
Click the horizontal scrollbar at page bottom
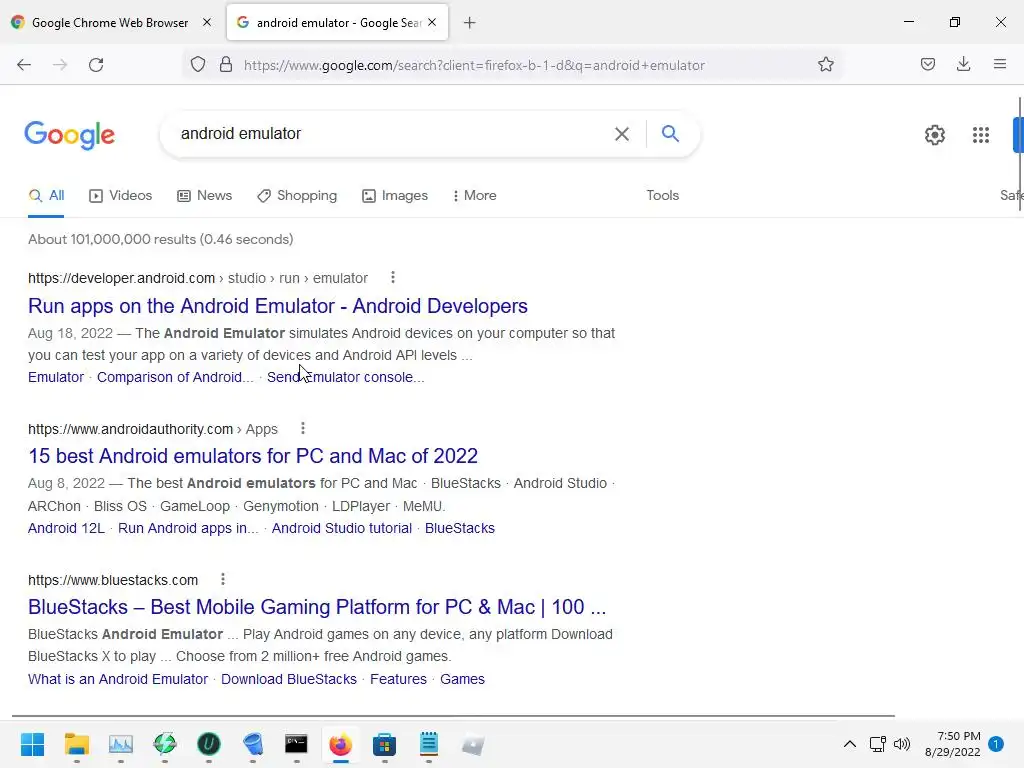(x=453, y=716)
